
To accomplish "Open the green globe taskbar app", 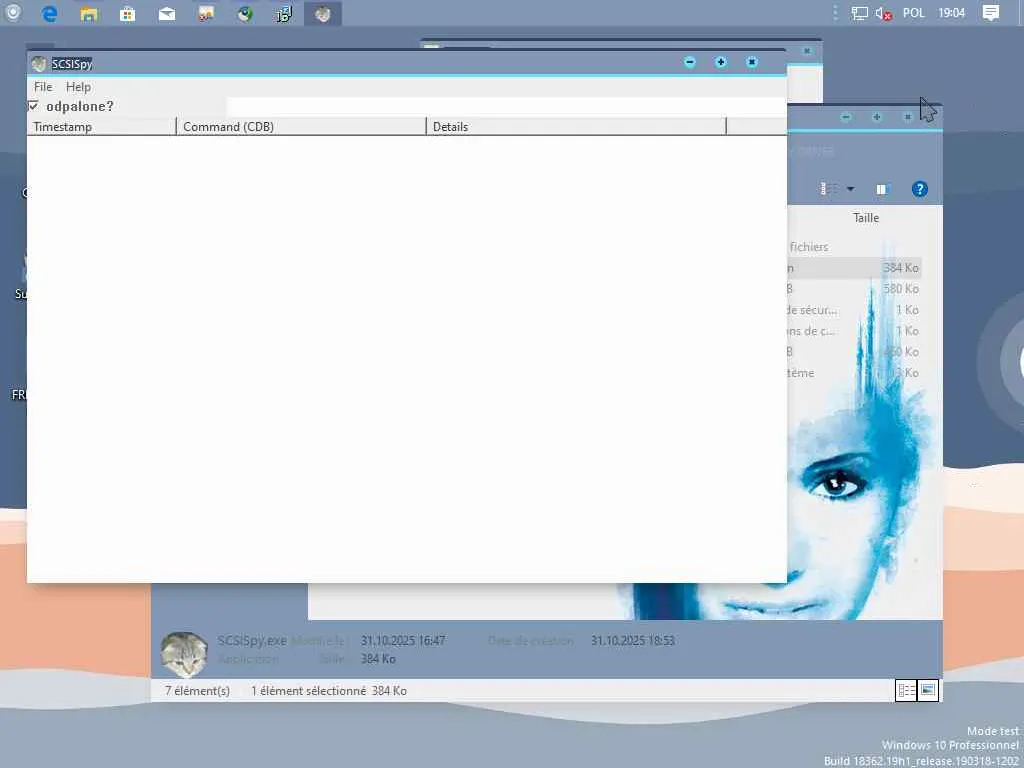I will [x=245, y=14].
